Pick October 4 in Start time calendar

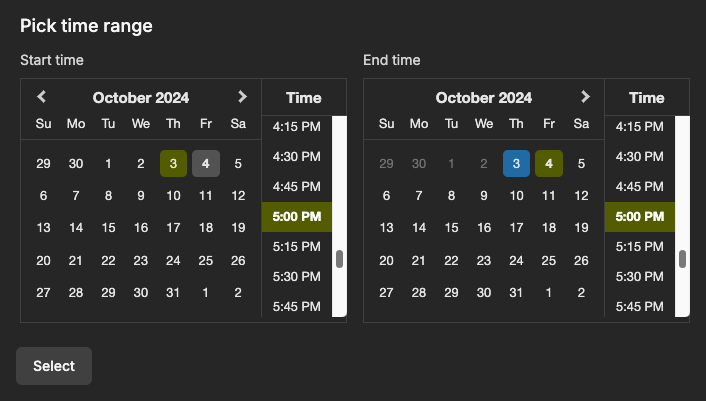(206, 163)
